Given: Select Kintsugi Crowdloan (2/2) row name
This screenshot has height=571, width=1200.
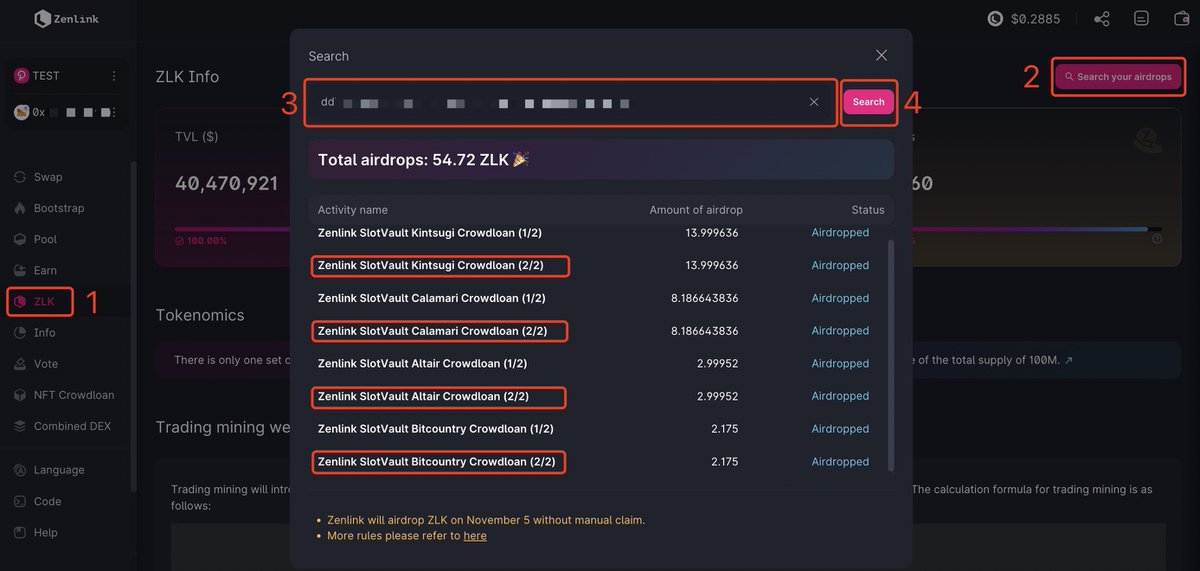Looking at the screenshot, I should (x=430, y=266).
